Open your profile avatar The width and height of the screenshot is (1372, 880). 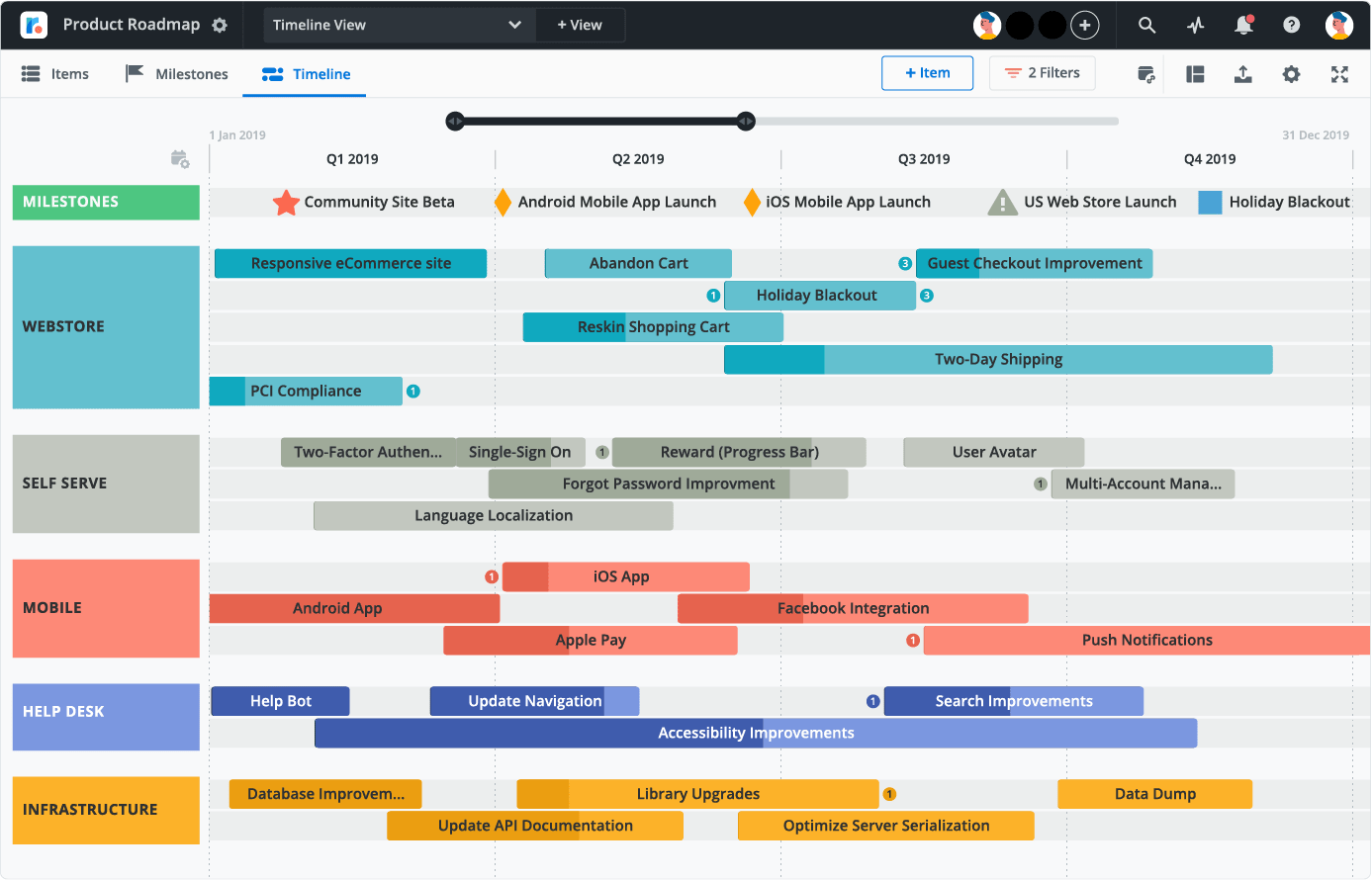pyautogui.click(x=1339, y=24)
